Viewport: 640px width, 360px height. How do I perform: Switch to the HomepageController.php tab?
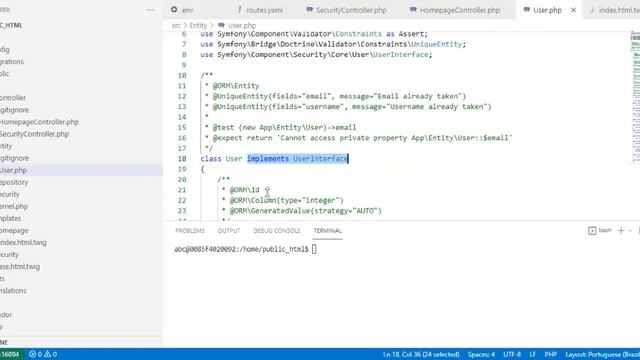pos(456,10)
